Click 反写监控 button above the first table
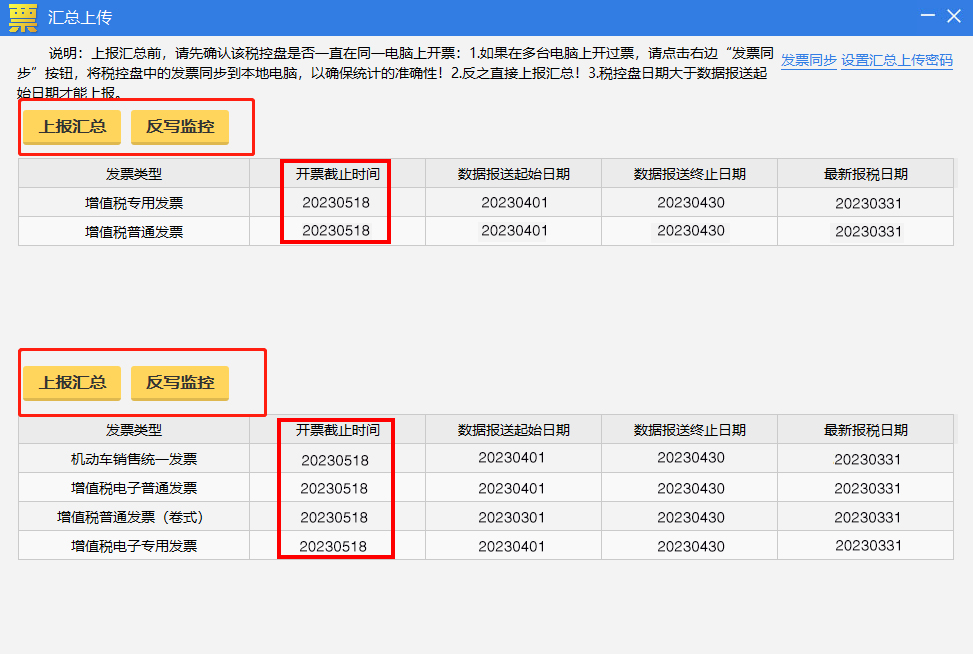973x654 pixels. pos(180,127)
